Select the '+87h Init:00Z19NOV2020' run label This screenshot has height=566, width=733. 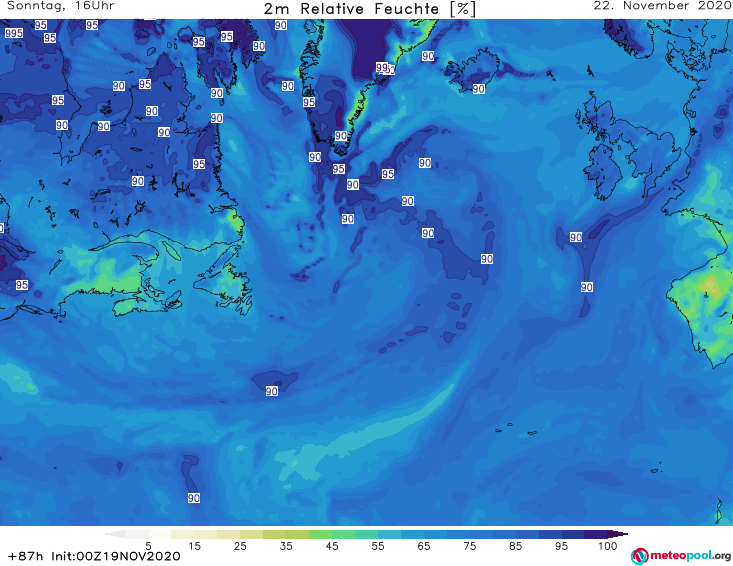point(94,556)
